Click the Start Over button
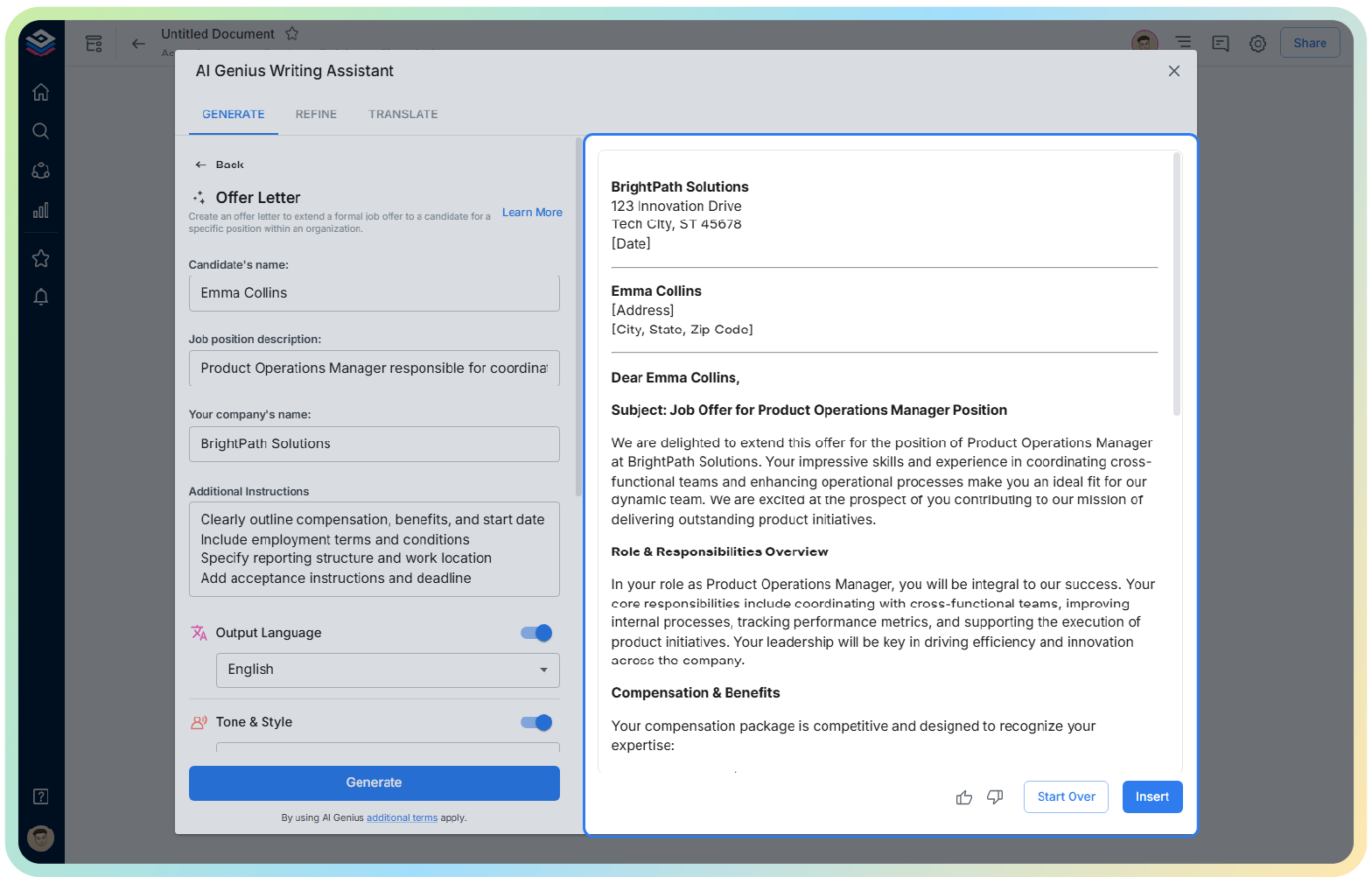Image resolution: width=1372 pixels, height=884 pixels. (x=1066, y=796)
